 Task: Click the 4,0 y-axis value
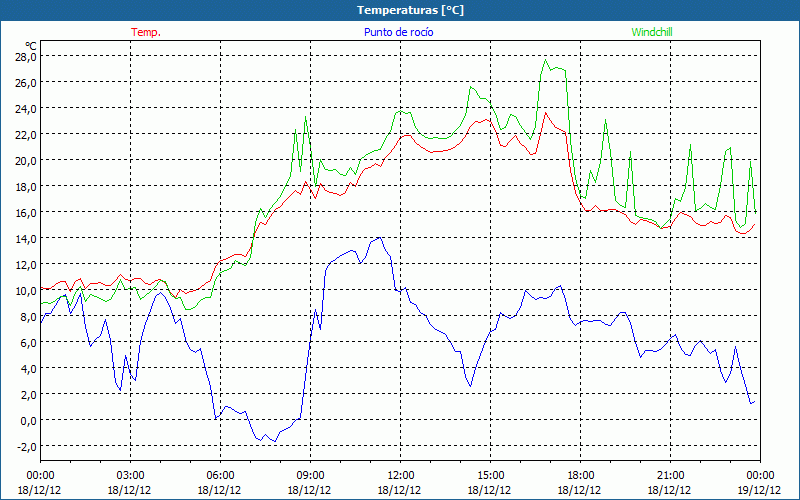point(28,369)
